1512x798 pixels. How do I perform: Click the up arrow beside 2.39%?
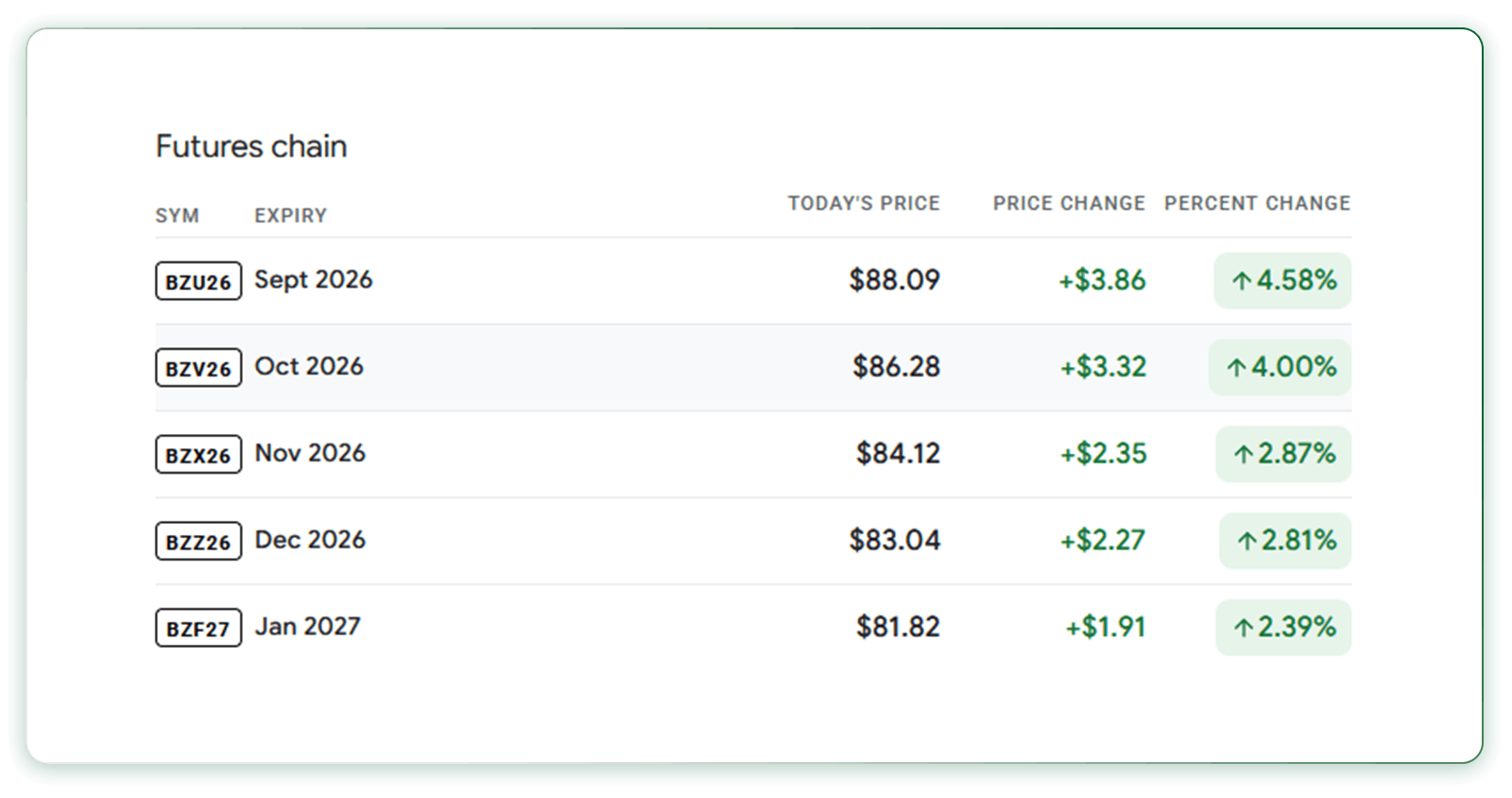tap(1244, 627)
